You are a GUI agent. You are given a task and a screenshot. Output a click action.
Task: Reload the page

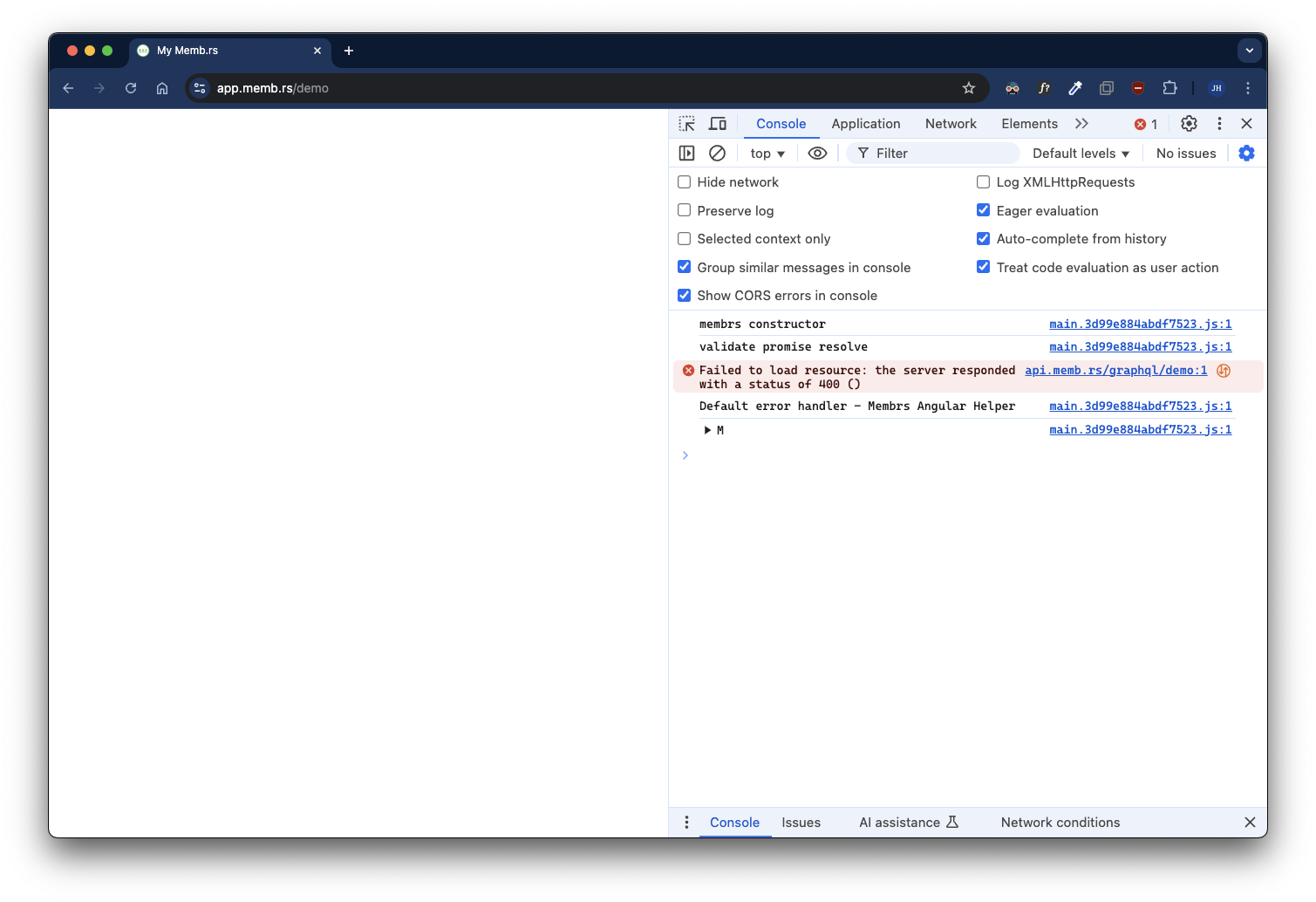click(x=131, y=88)
